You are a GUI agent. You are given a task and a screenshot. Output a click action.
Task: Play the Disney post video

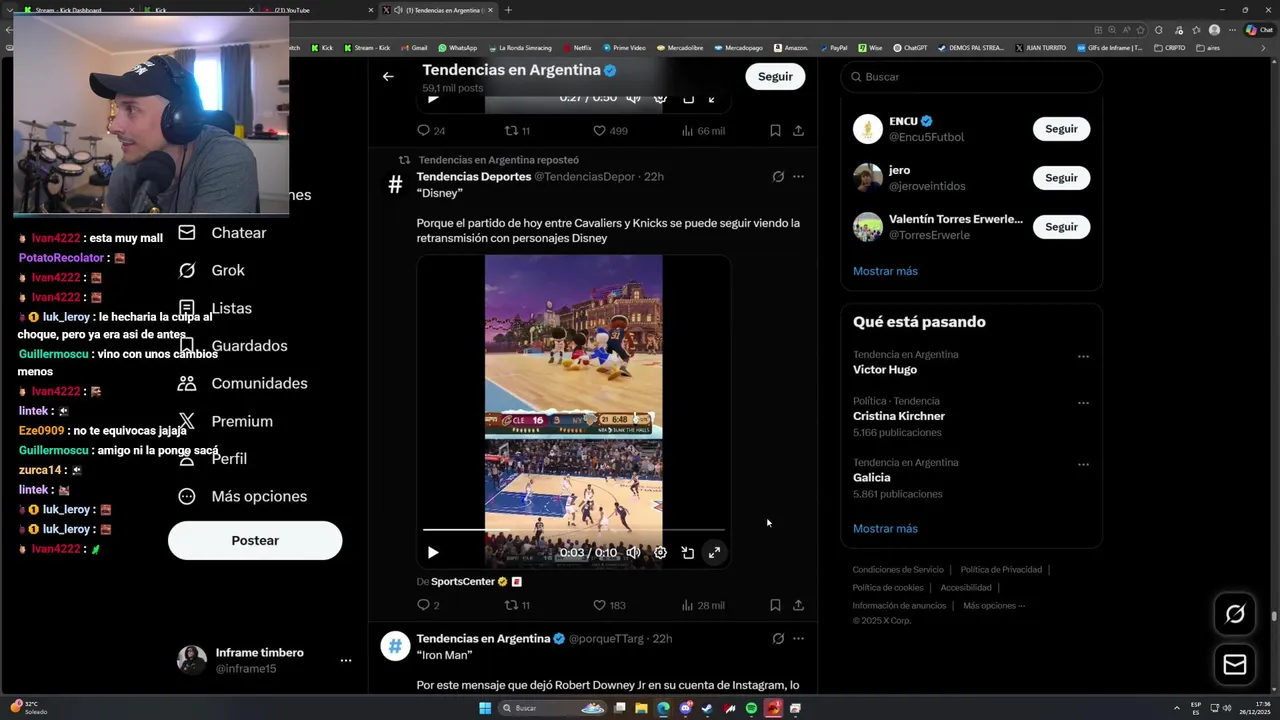(x=433, y=552)
